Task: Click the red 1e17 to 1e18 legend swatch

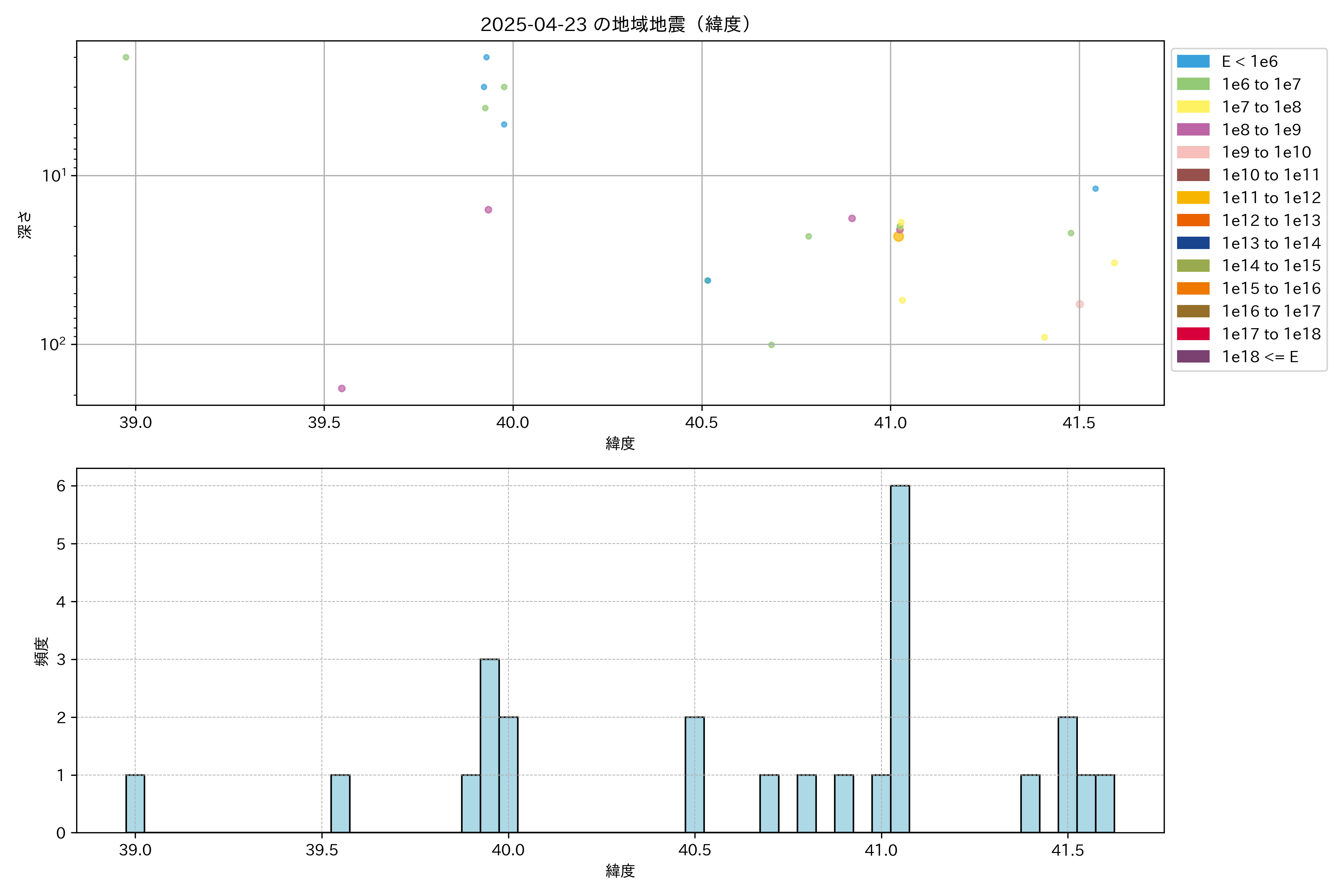Action: click(x=1192, y=334)
